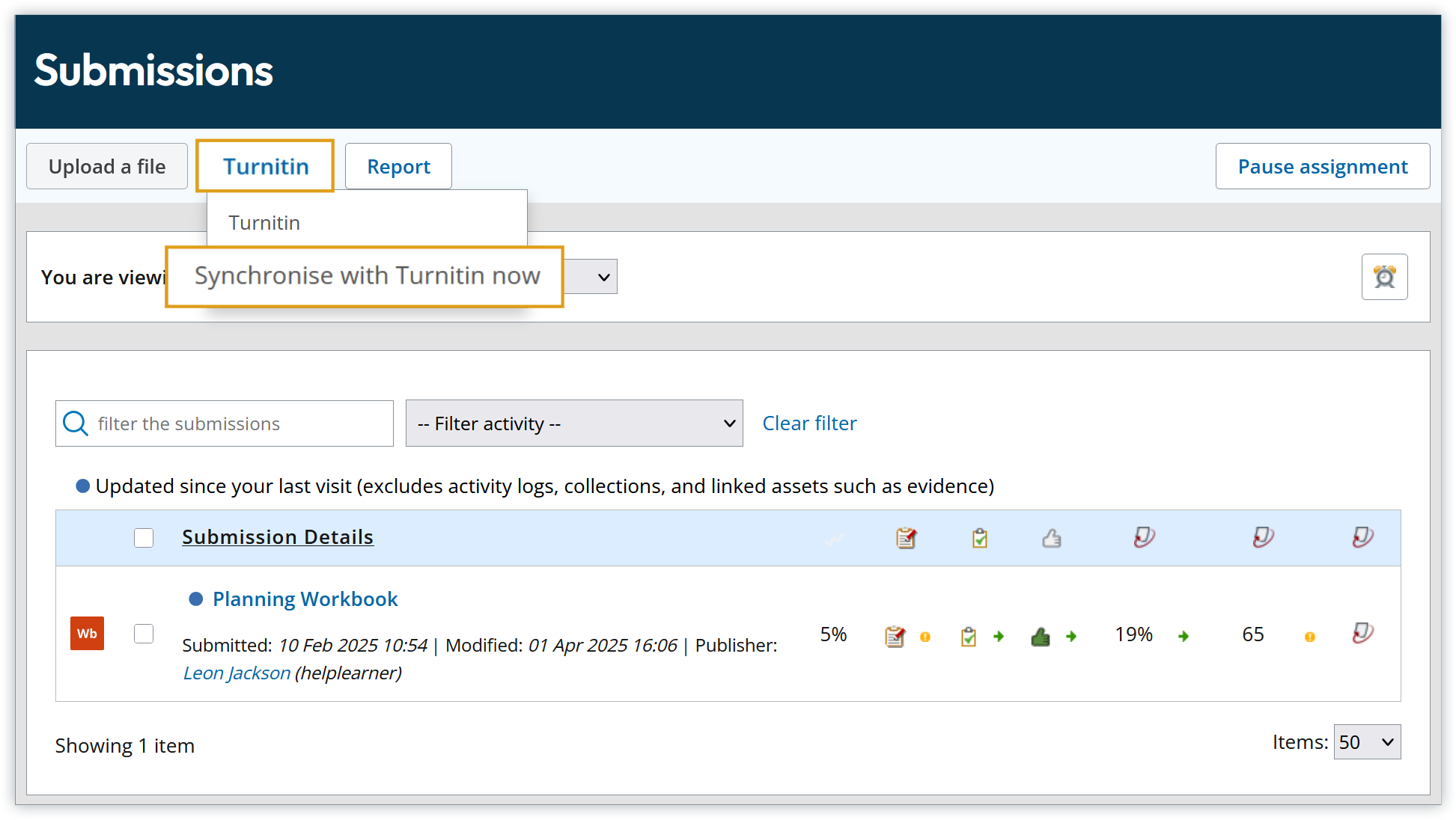Click the grey thumbs-up icon in header
The width and height of the screenshot is (1456, 820).
click(x=1052, y=537)
